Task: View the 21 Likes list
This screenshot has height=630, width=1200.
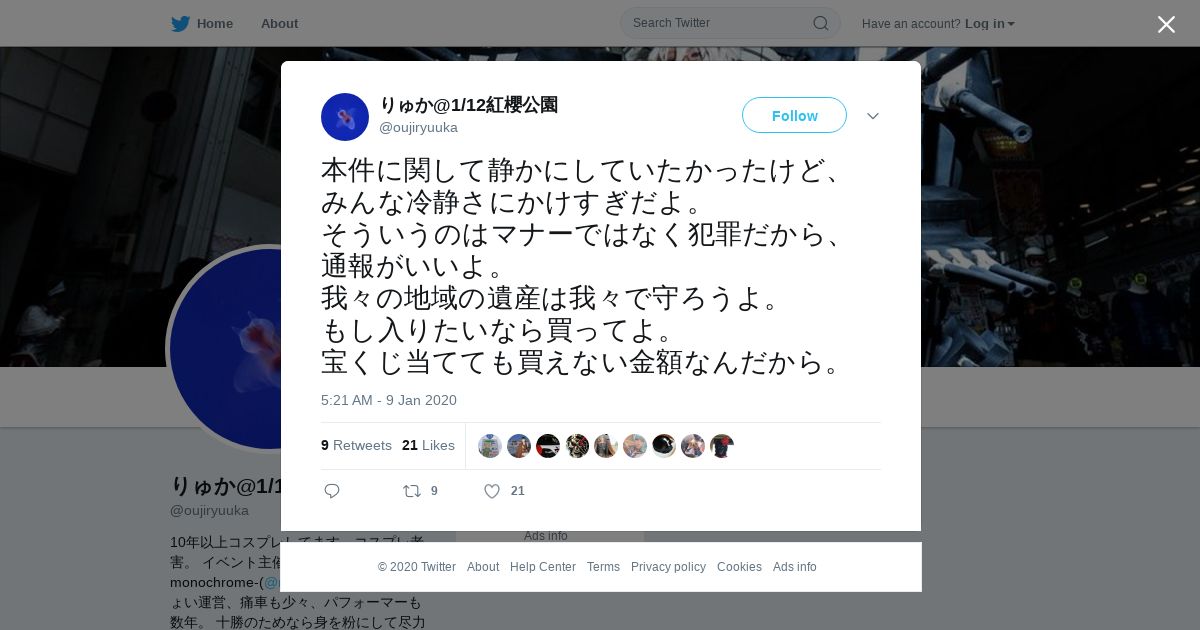Action: [428, 445]
